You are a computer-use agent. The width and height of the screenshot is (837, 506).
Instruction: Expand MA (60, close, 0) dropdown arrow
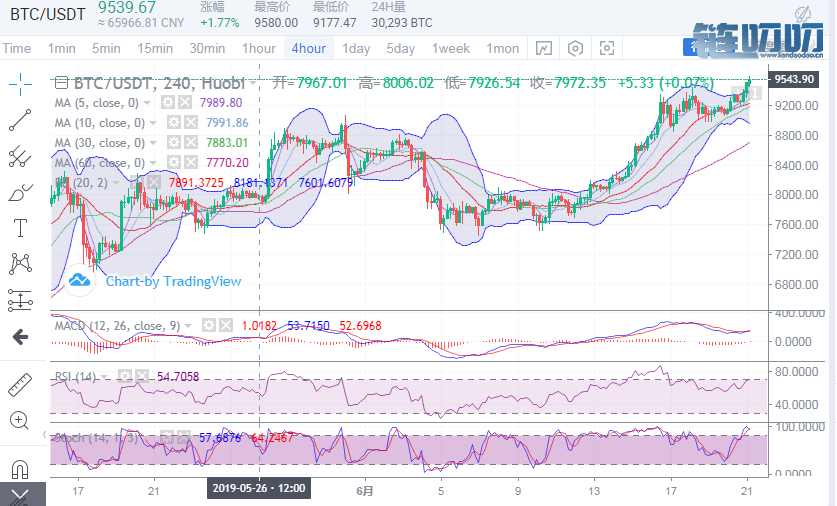point(153,163)
